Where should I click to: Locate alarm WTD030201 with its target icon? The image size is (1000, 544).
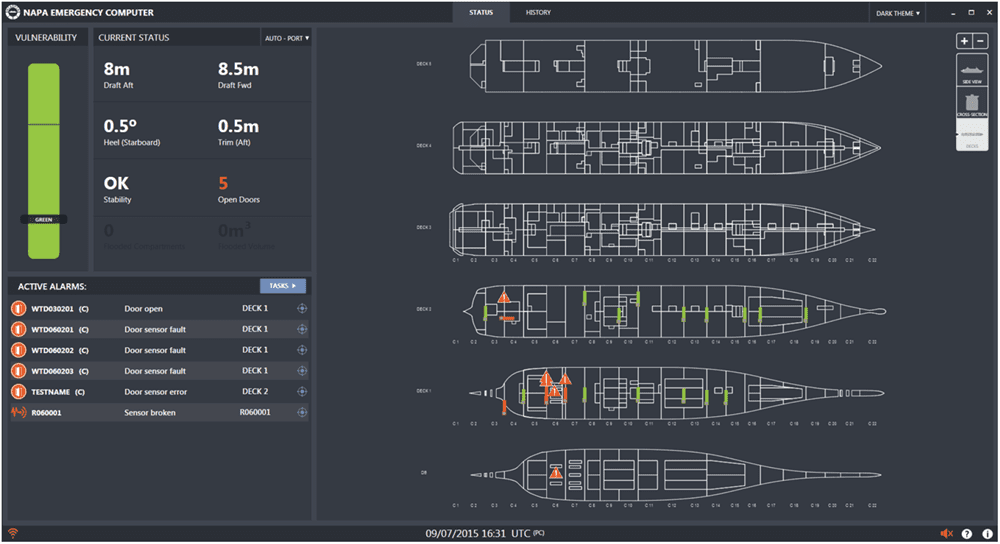(x=302, y=309)
